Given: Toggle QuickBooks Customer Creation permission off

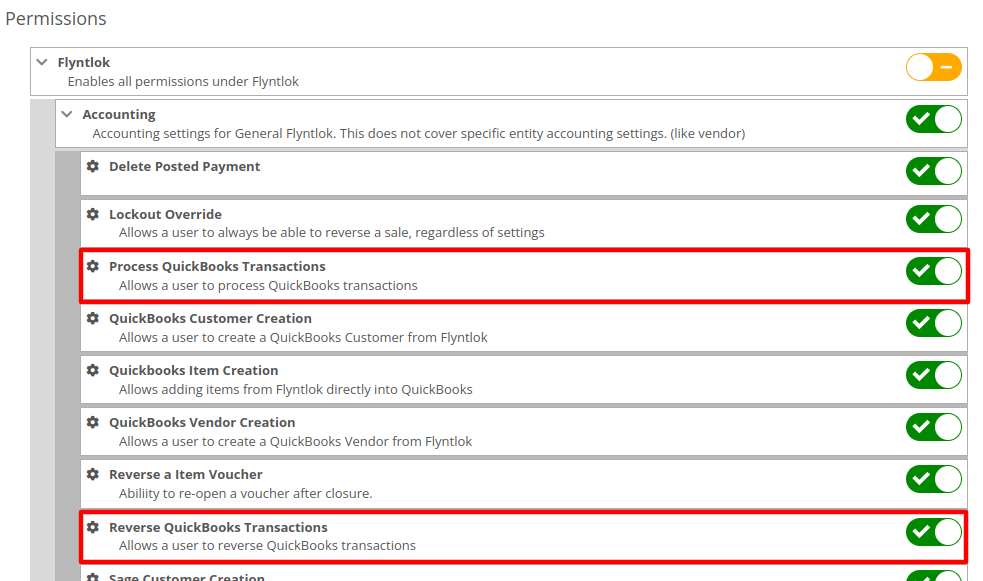Looking at the screenshot, I should pyautogui.click(x=933, y=323).
